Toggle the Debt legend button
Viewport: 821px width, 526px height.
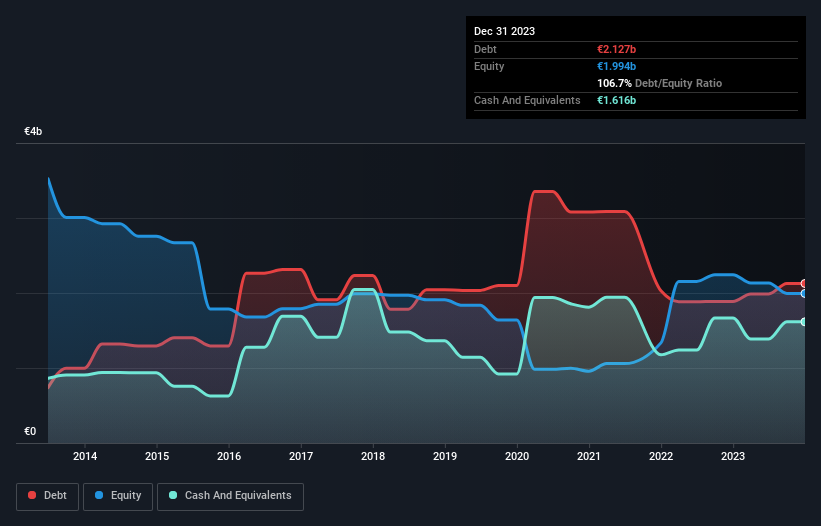tap(47, 496)
